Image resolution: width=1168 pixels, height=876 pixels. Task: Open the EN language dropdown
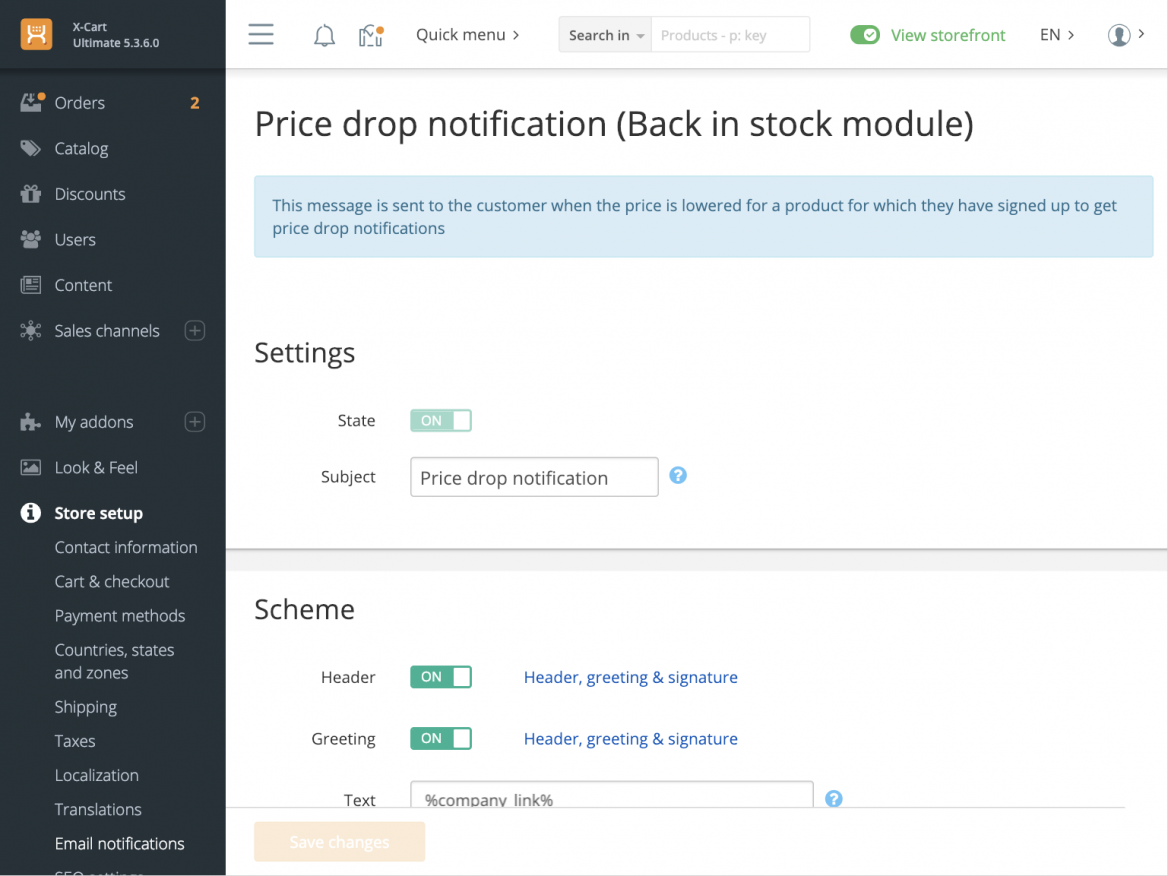coord(1056,34)
